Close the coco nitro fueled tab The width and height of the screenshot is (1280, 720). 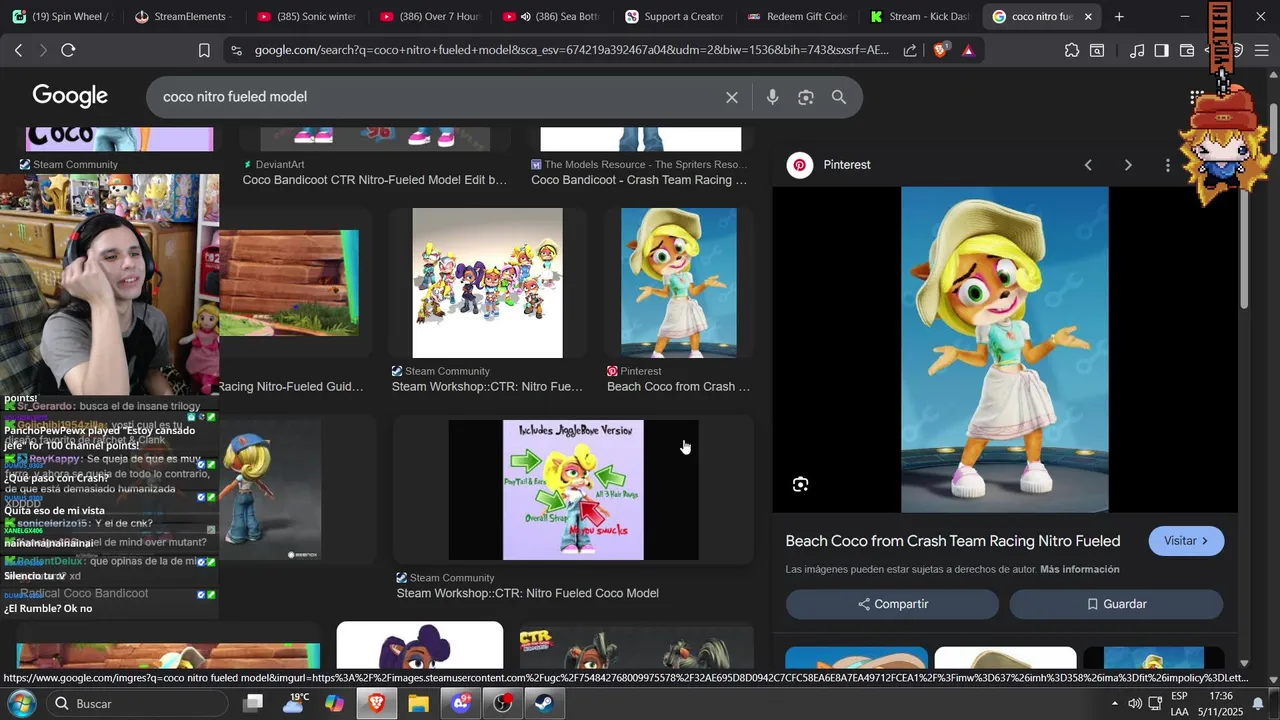[x=1088, y=16]
